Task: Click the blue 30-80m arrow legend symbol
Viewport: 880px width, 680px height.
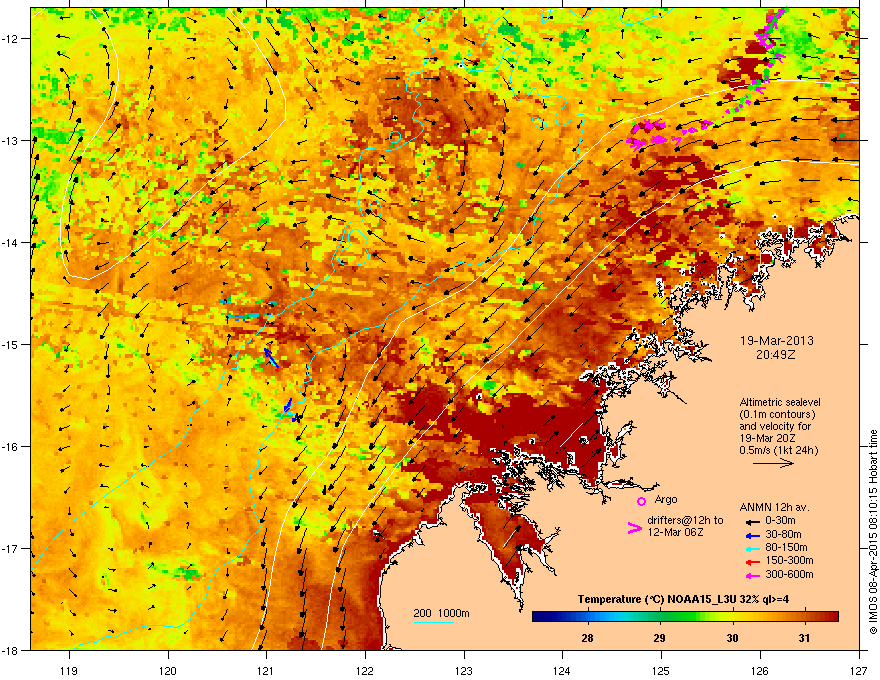Action: [752, 535]
